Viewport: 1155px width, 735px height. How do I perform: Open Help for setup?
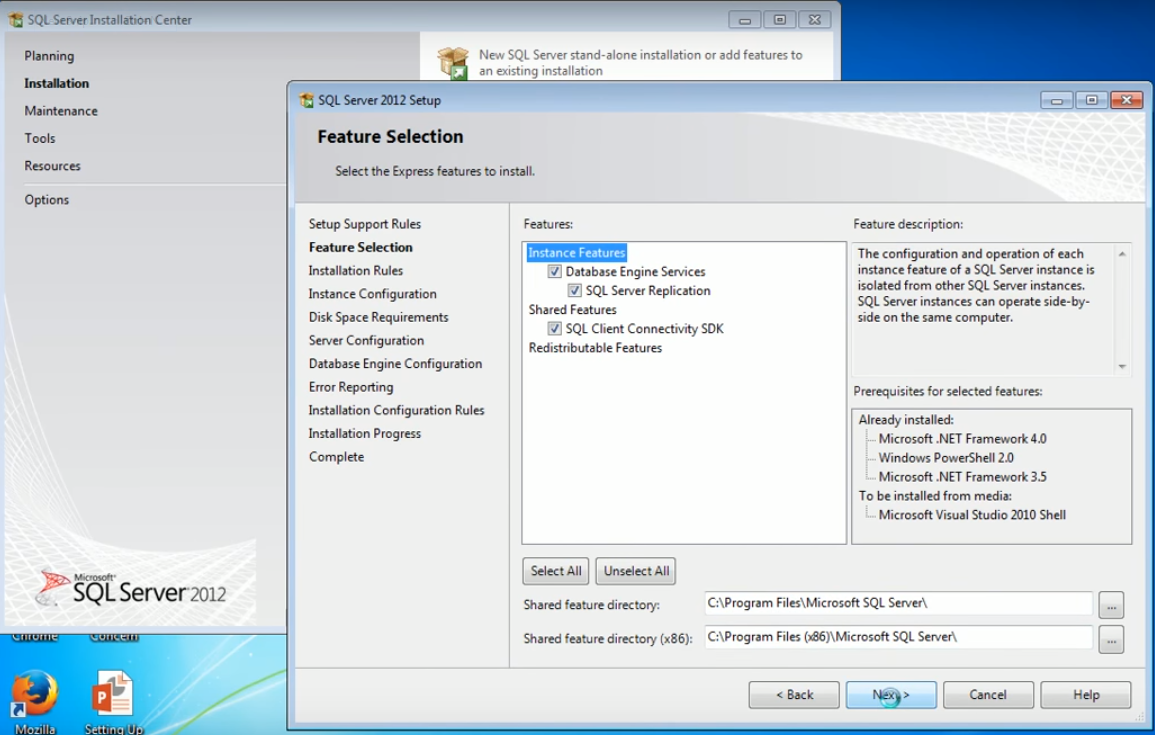[x=1086, y=694]
